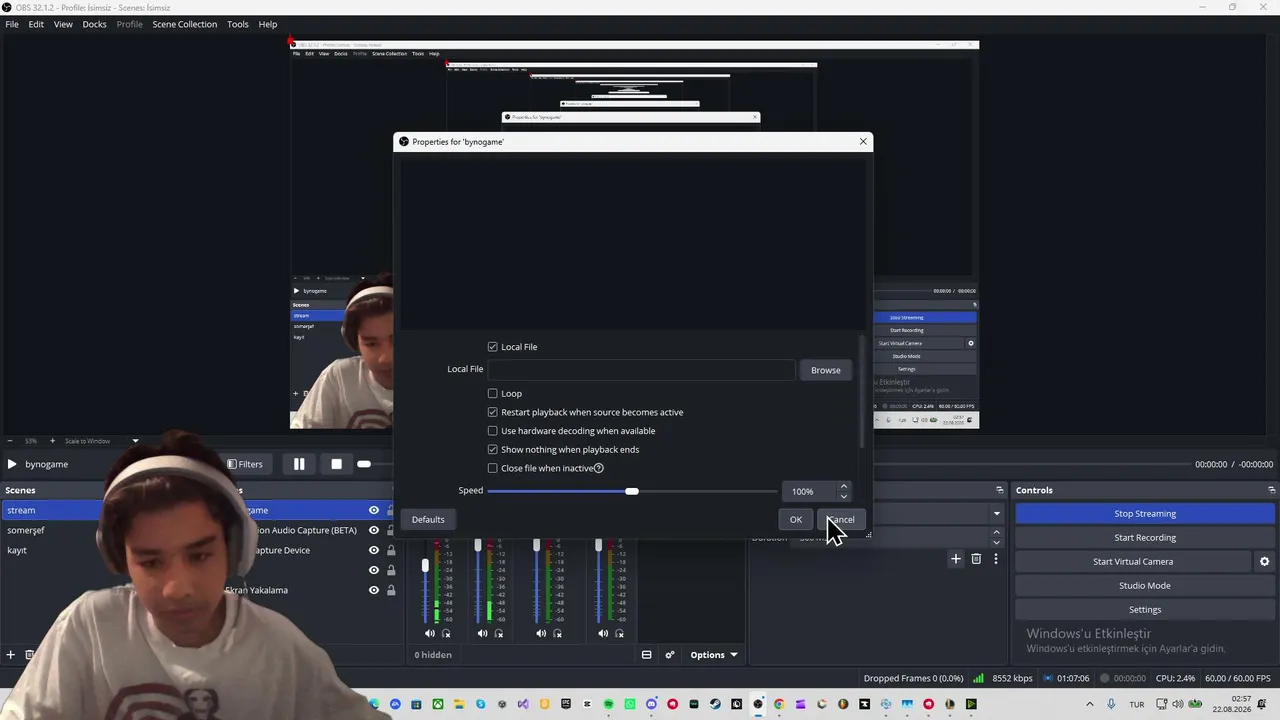Zoom in the preview with the plus icon
Image resolution: width=1280 pixels, height=720 pixels.
click(53, 441)
